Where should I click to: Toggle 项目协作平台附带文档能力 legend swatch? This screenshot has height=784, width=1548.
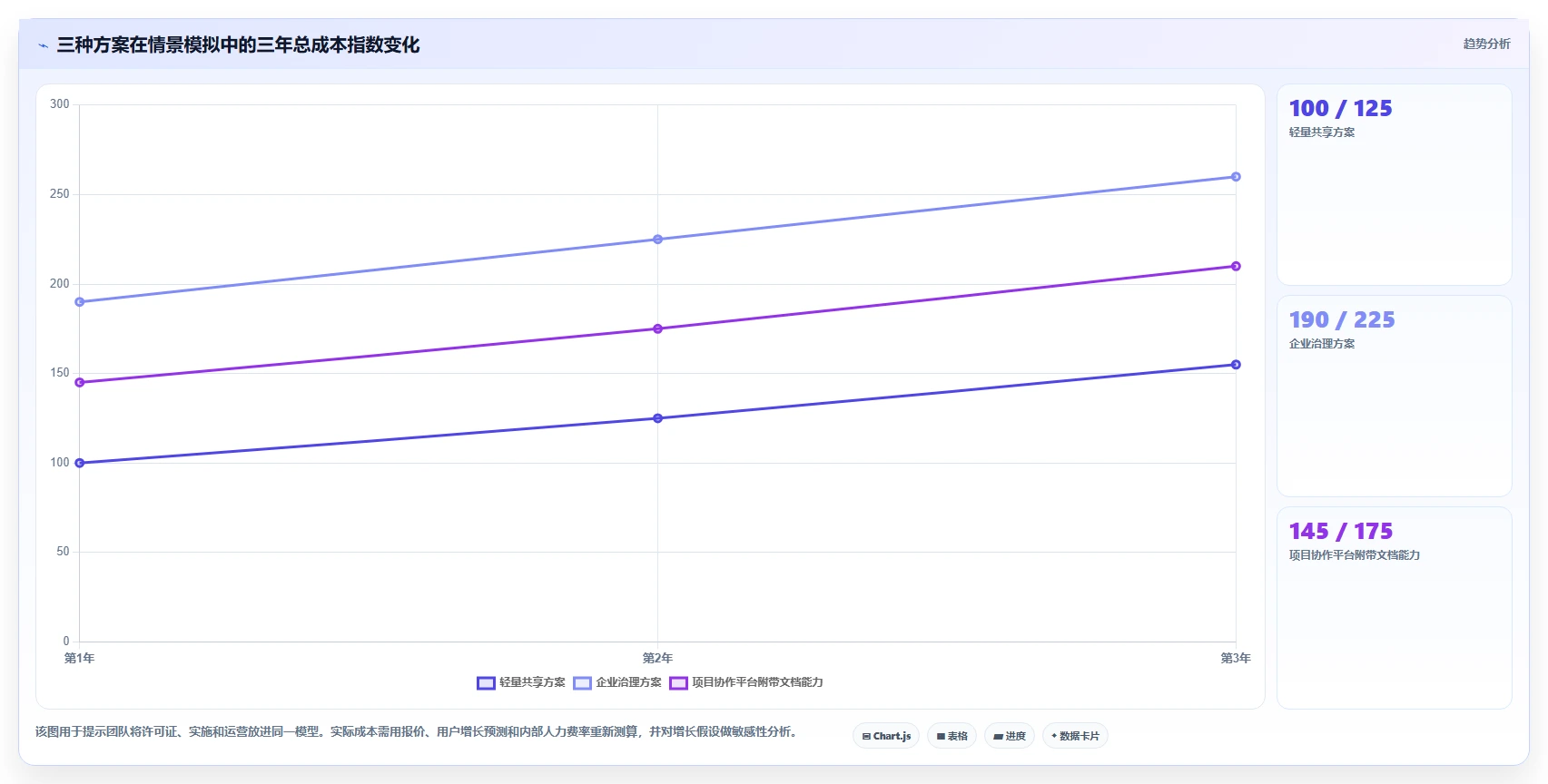[x=678, y=683]
